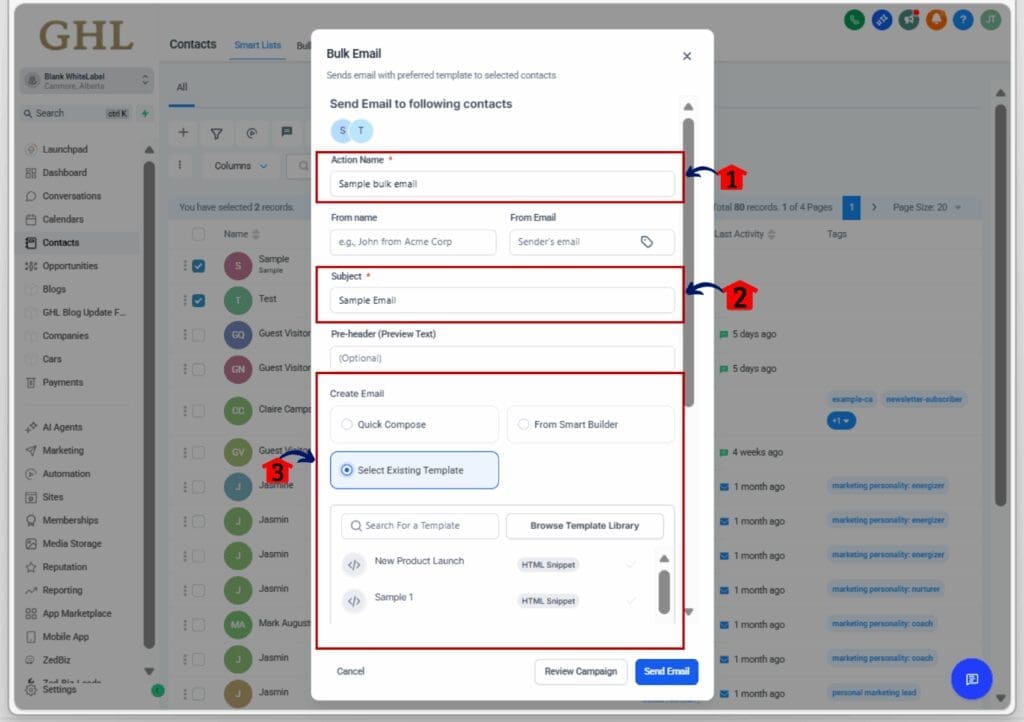Switch to the Smart Lists tab

click(x=257, y=45)
